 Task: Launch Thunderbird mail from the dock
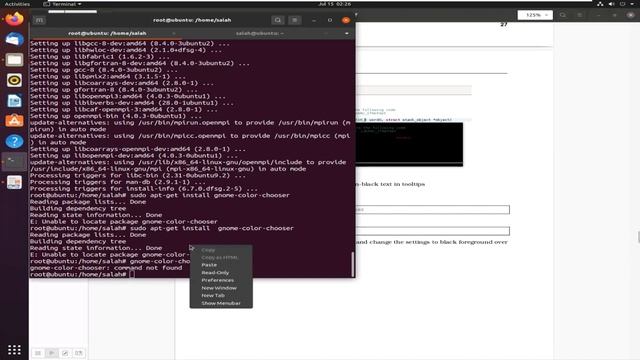14,40
